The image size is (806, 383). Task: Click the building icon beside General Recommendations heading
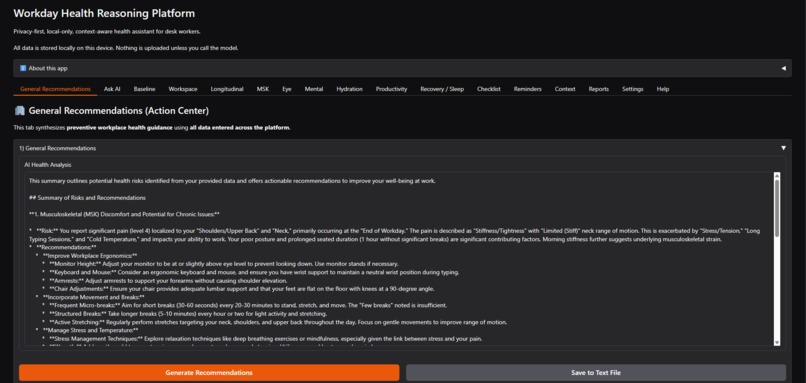(x=20, y=111)
